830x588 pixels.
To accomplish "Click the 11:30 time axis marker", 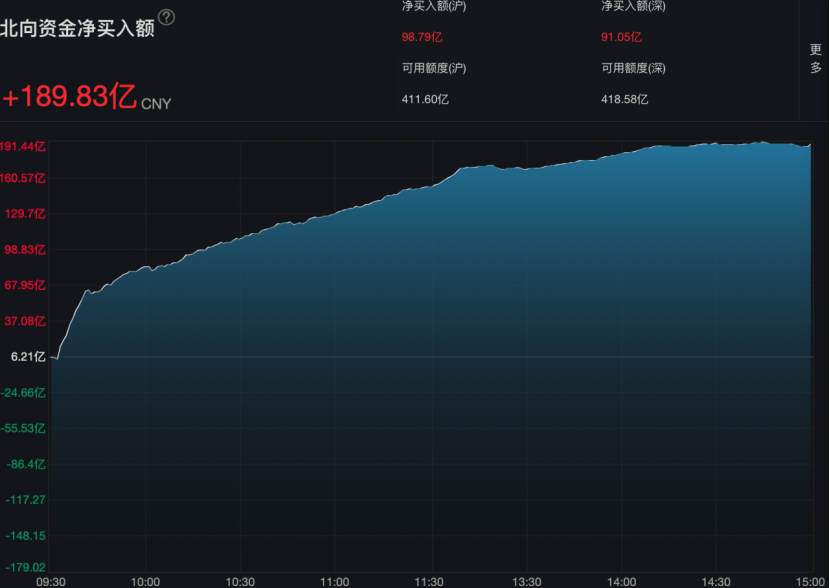I will pos(429,581).
